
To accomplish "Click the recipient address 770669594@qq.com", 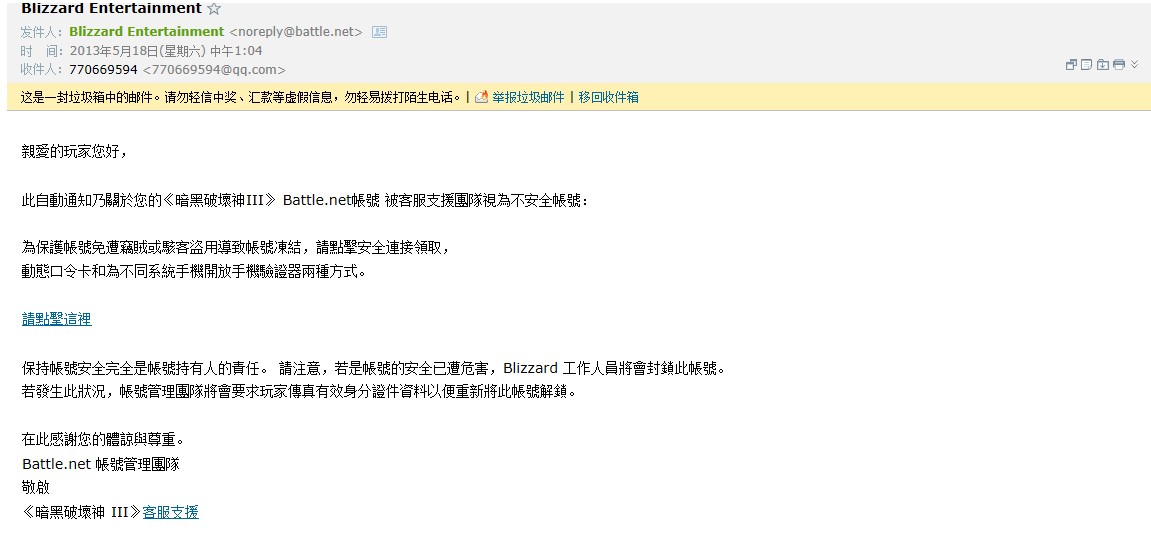I will 214,70.
